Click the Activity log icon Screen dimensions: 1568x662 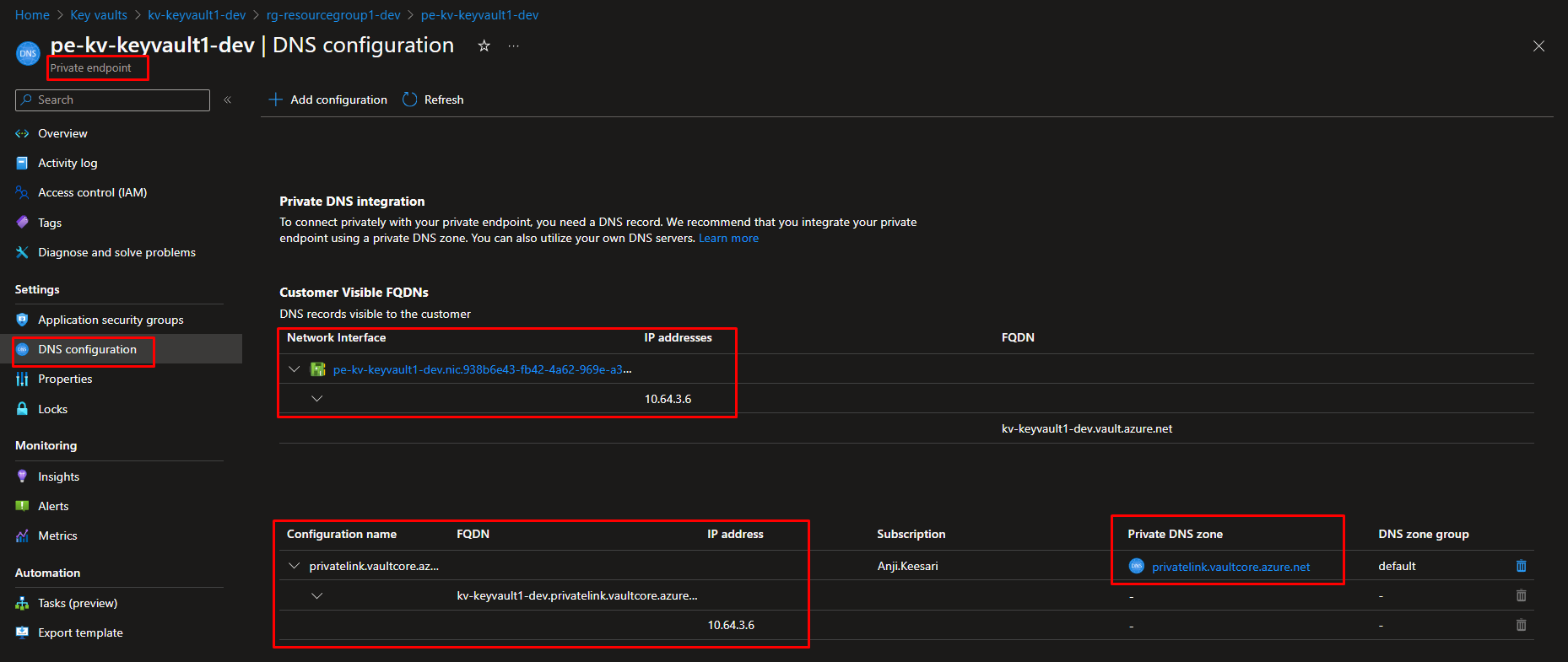click(x=22, y=163)
